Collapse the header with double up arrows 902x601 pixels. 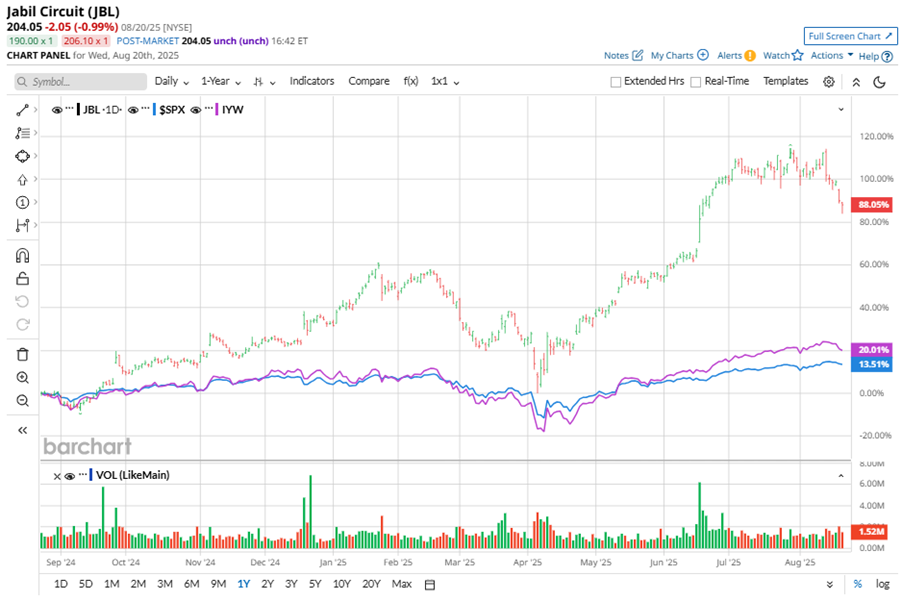click(x=856, y=82)
